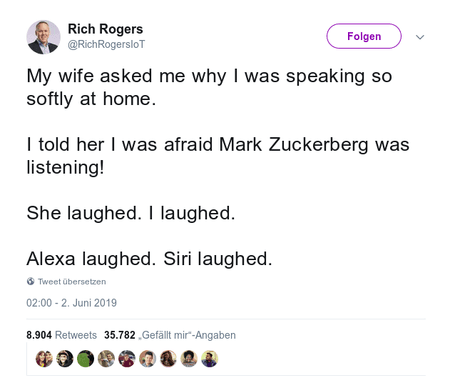The height and width of the screenshot is (378, 450).
Task: Show the 35.782 Gefällt mir-Angaben list
Action: 170,335
